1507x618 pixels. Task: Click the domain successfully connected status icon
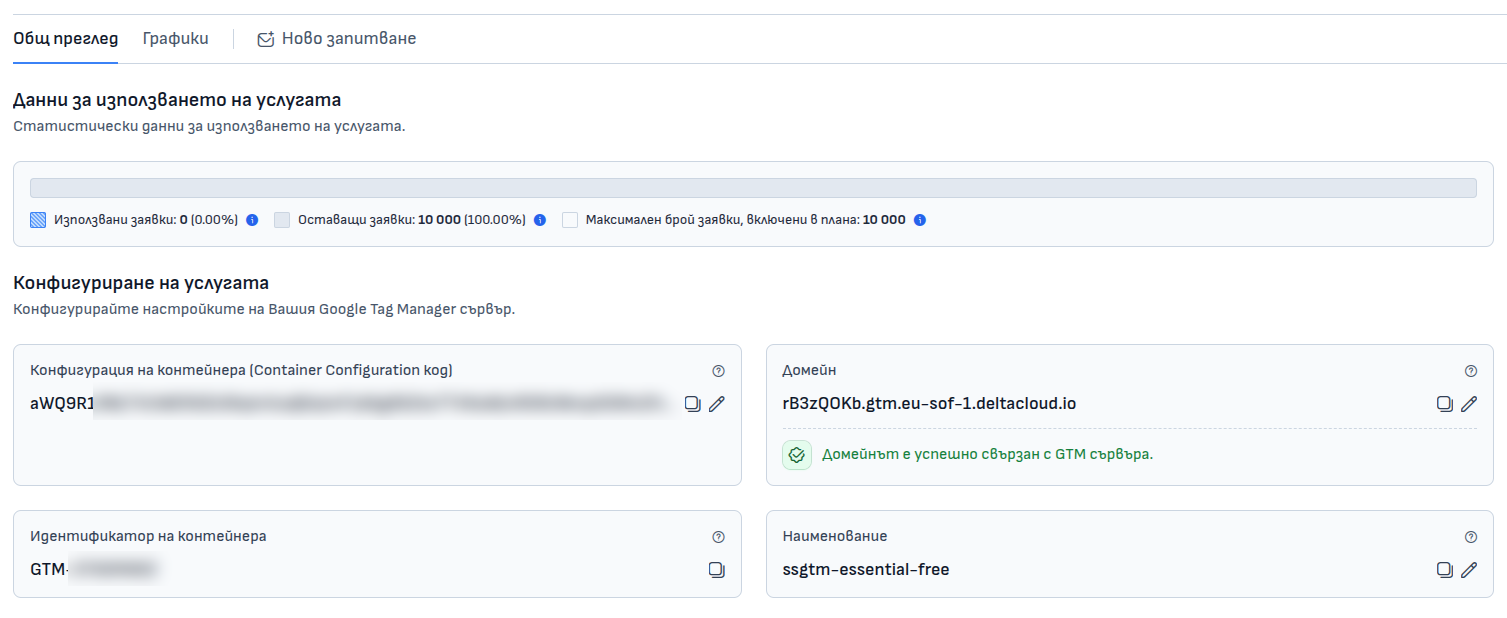point(797,454)
